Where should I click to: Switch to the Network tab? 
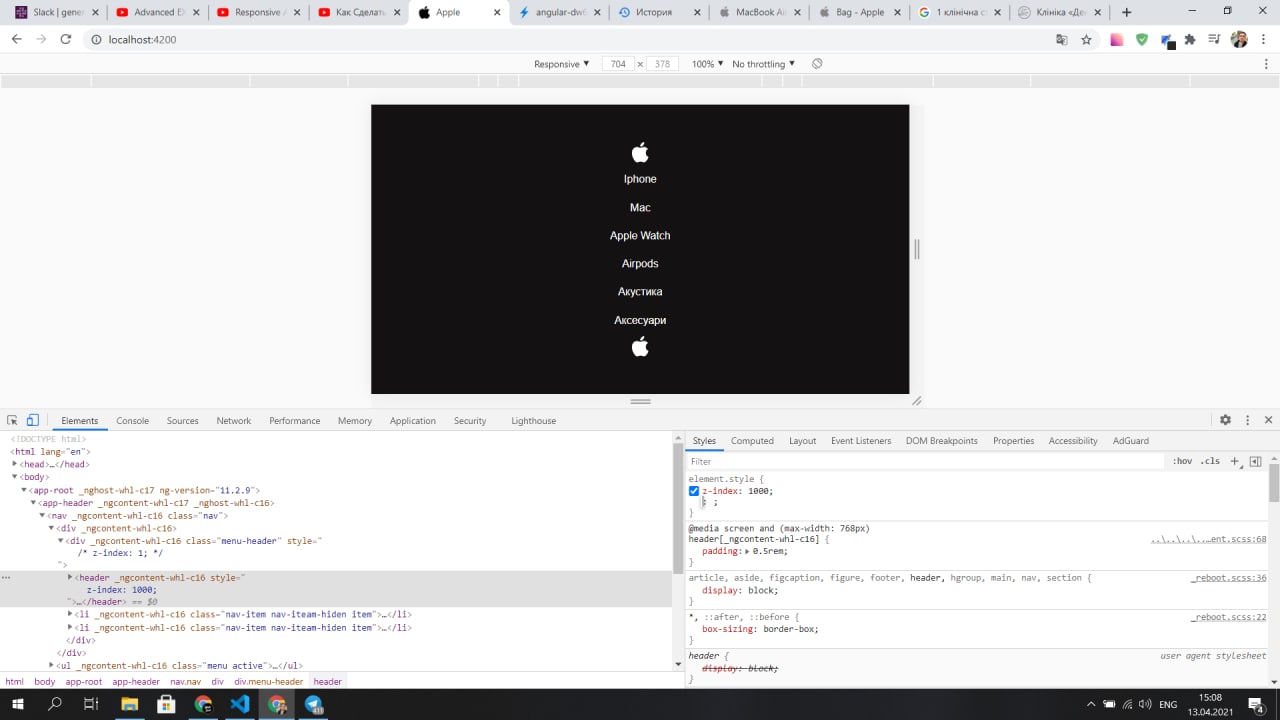coord(234,421)
